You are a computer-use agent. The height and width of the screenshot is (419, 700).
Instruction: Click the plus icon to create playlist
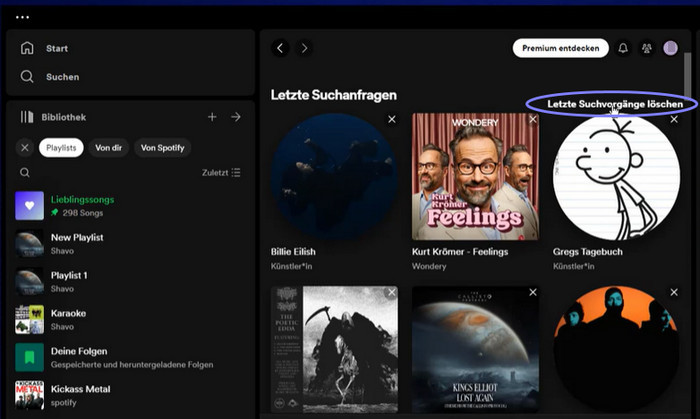[212, 117]
